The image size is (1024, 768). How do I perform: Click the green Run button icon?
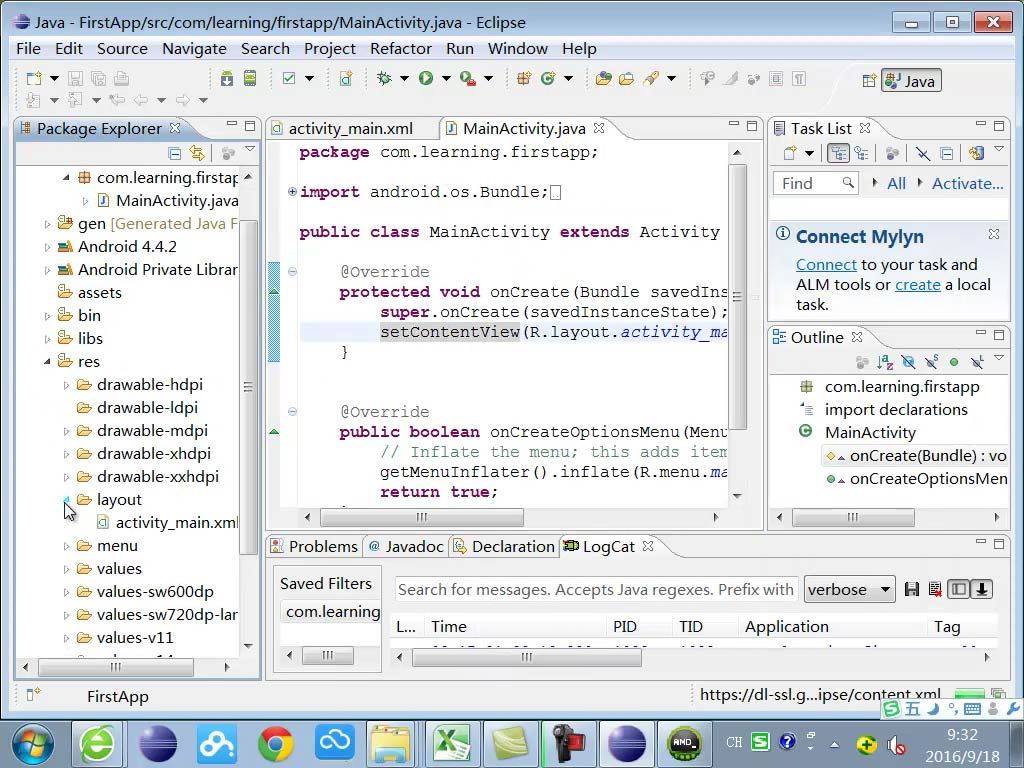426,79
